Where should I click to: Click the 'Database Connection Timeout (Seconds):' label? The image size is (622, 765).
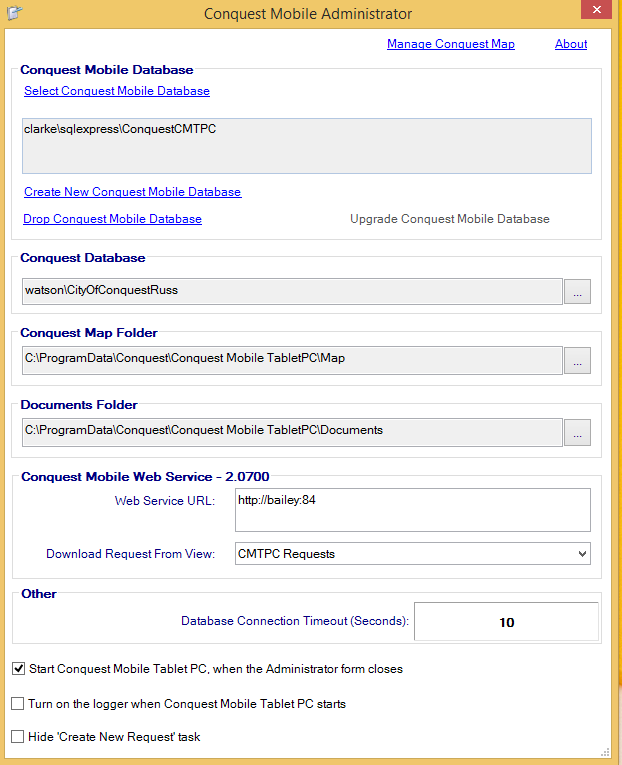(295, 621)
